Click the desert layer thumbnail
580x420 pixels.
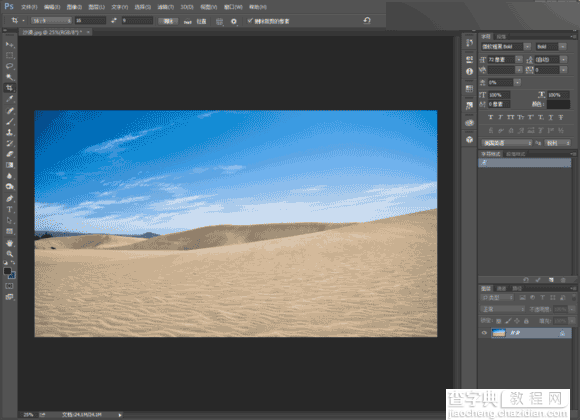click(x=498, y=333)
